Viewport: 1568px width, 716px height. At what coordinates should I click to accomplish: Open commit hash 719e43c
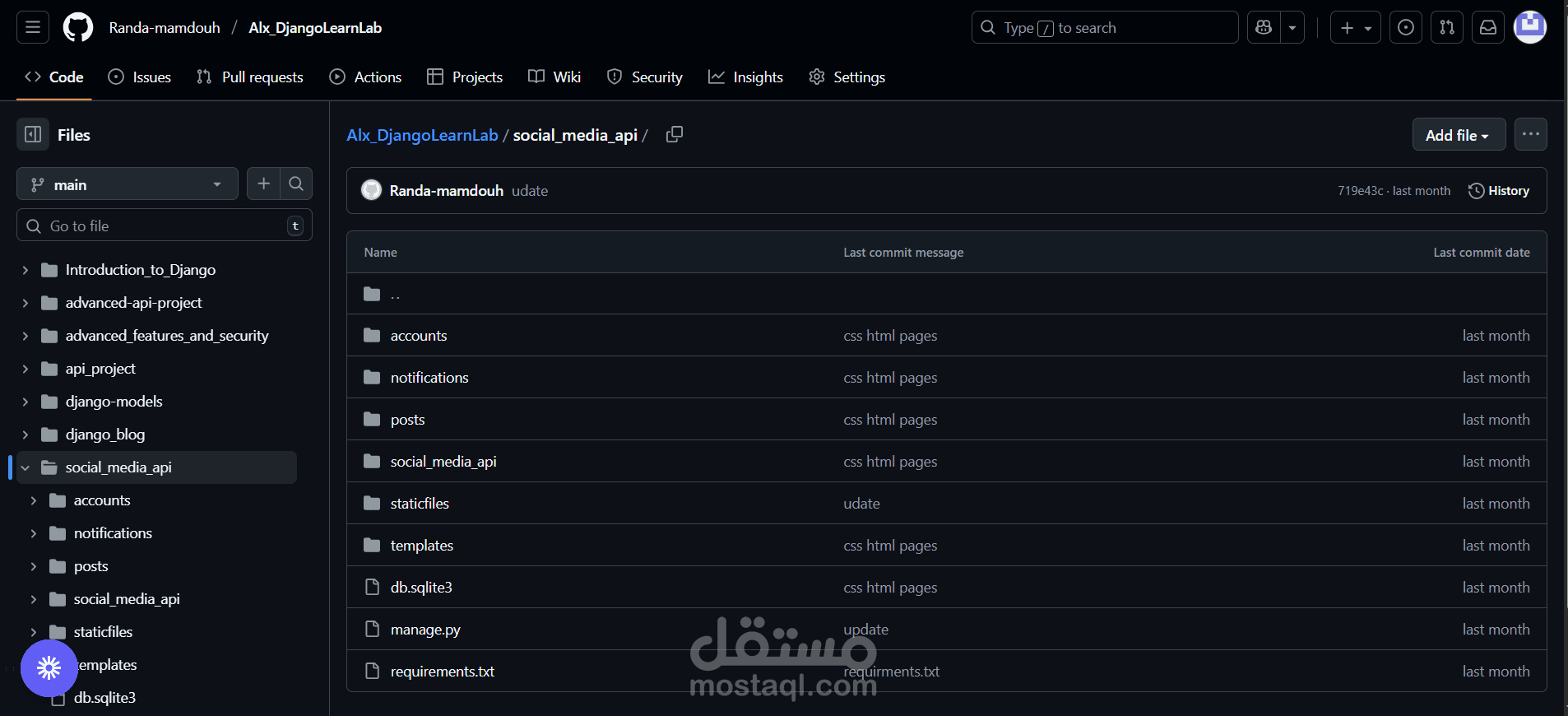pyautogui.click(x=1360, y=191)
